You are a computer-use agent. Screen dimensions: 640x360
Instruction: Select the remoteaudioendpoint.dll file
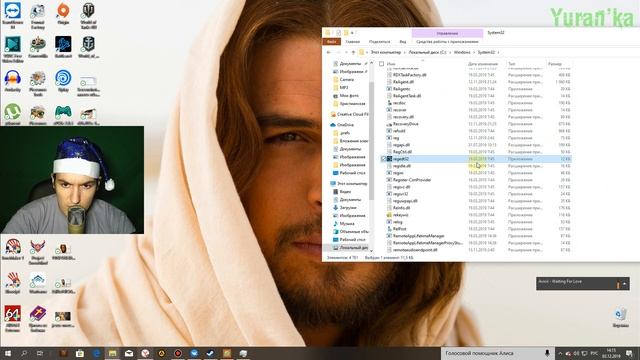pos(476,250)
